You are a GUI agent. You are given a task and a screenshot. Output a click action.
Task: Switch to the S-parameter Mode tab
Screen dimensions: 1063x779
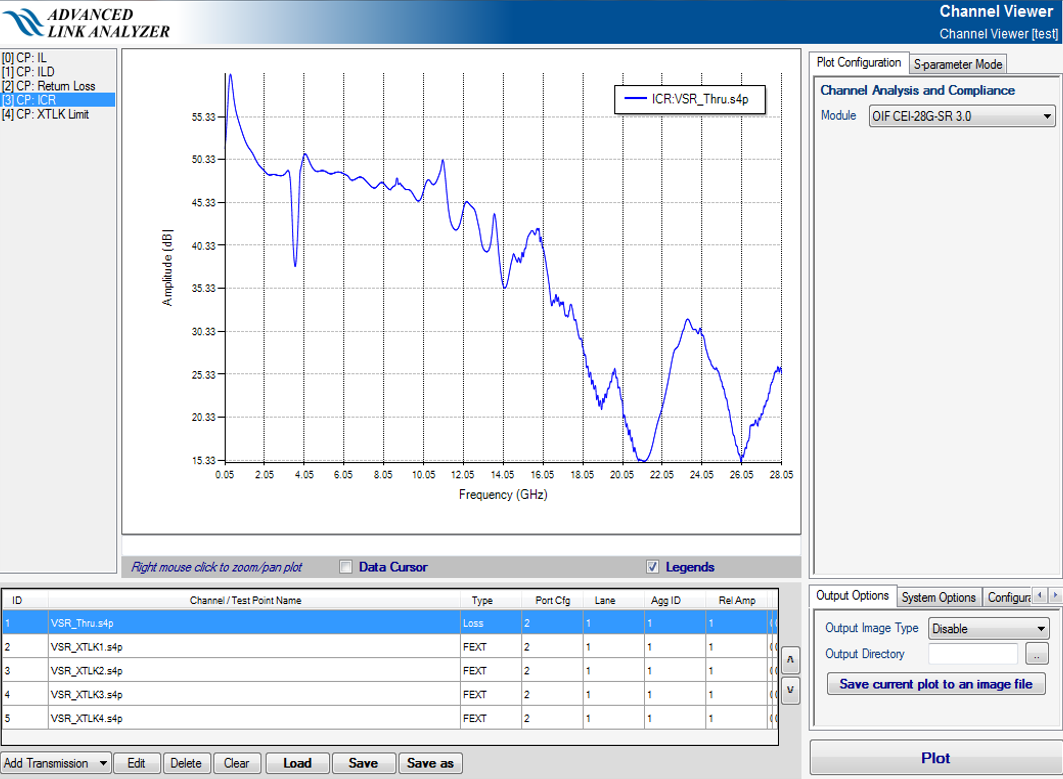tap(957, 64)
